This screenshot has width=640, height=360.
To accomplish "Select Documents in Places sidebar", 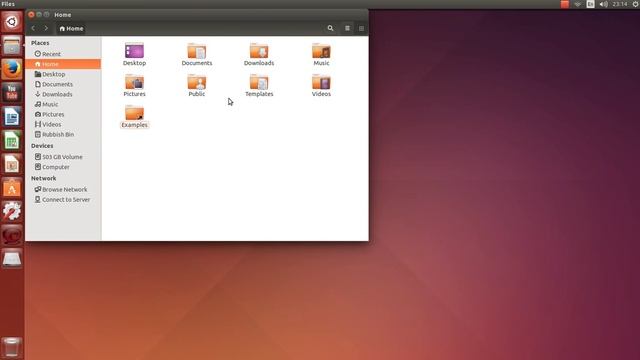I will [63, 84].
